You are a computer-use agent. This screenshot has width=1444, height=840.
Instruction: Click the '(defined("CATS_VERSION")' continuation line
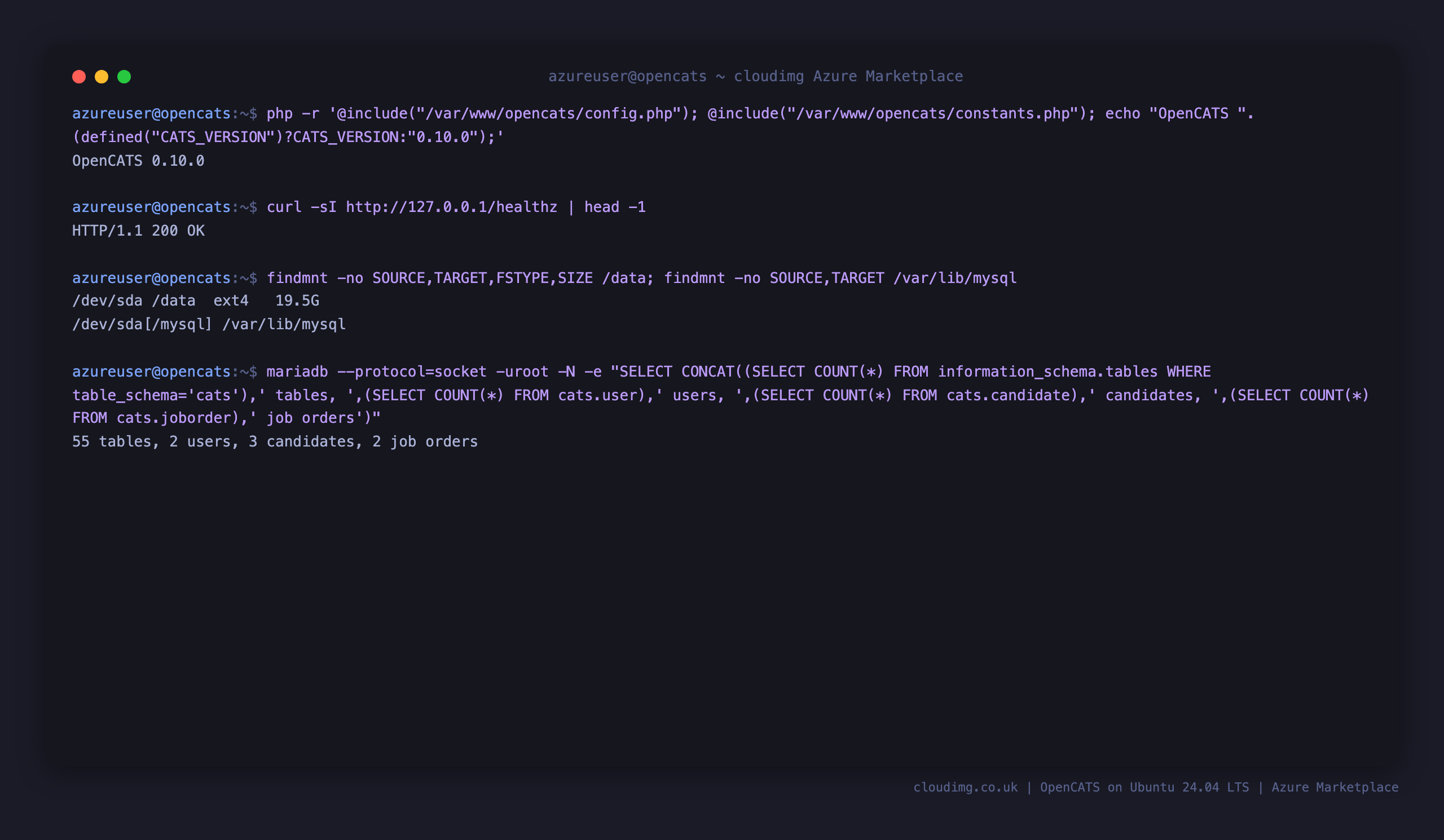288,138
